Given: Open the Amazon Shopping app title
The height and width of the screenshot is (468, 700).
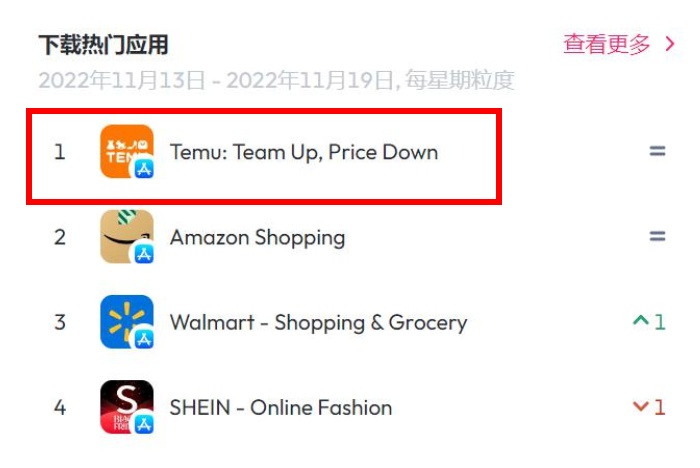Looking at the screenshot, I should pos(258,238).
